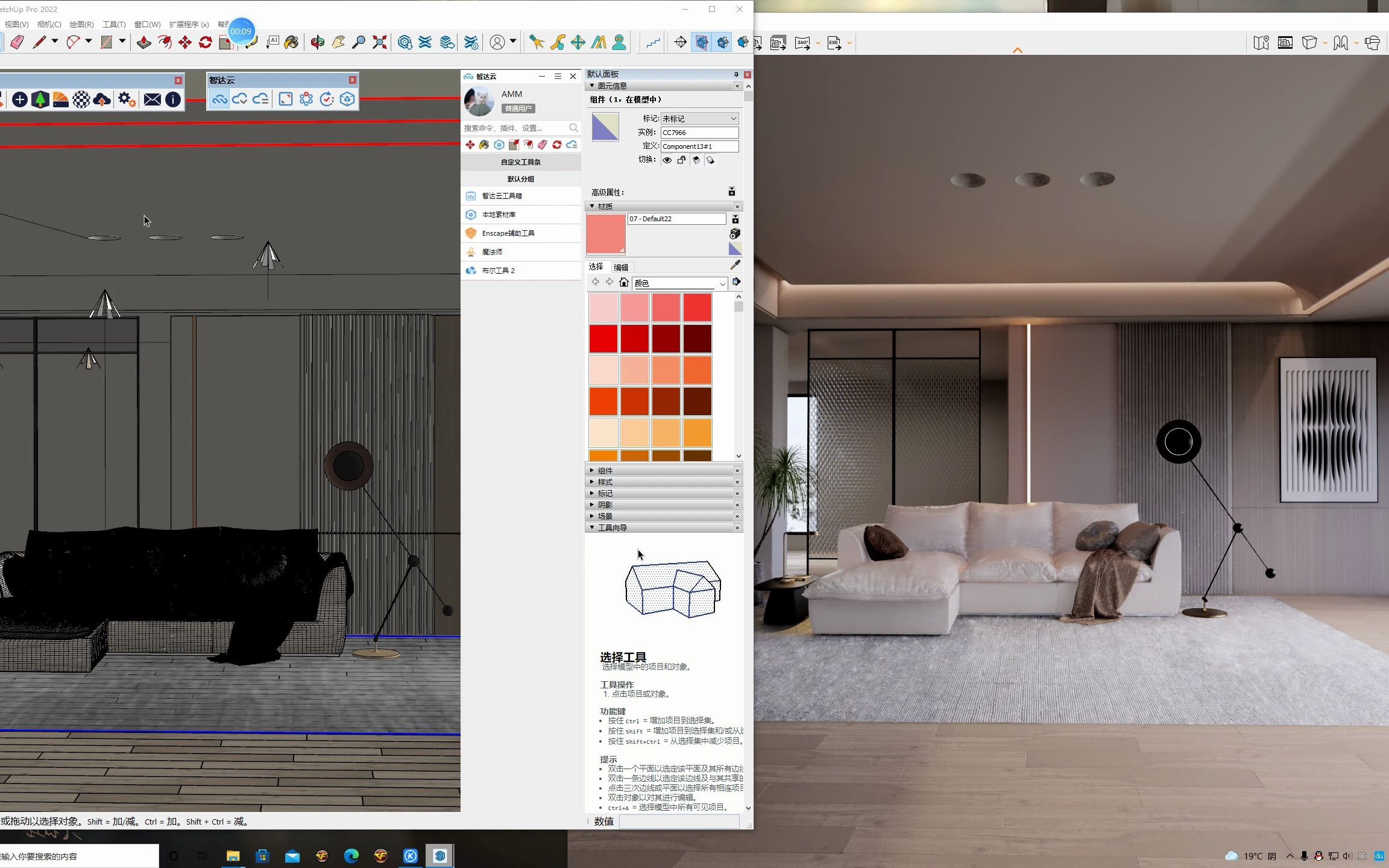
Task: Open the 3D Warehouse icon
Action: coord(405,42)
